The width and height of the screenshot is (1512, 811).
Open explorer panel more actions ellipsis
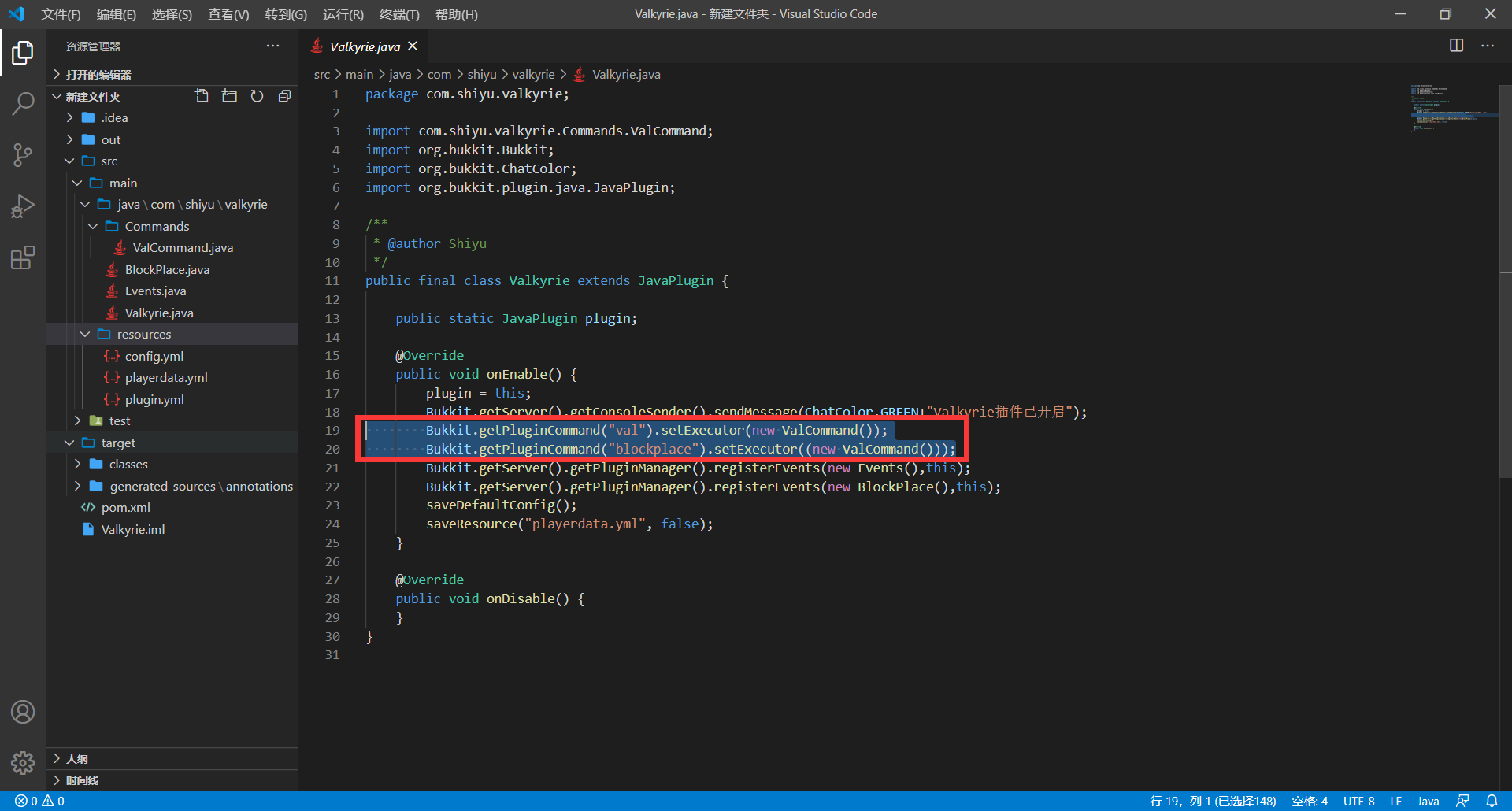[272, 46]
